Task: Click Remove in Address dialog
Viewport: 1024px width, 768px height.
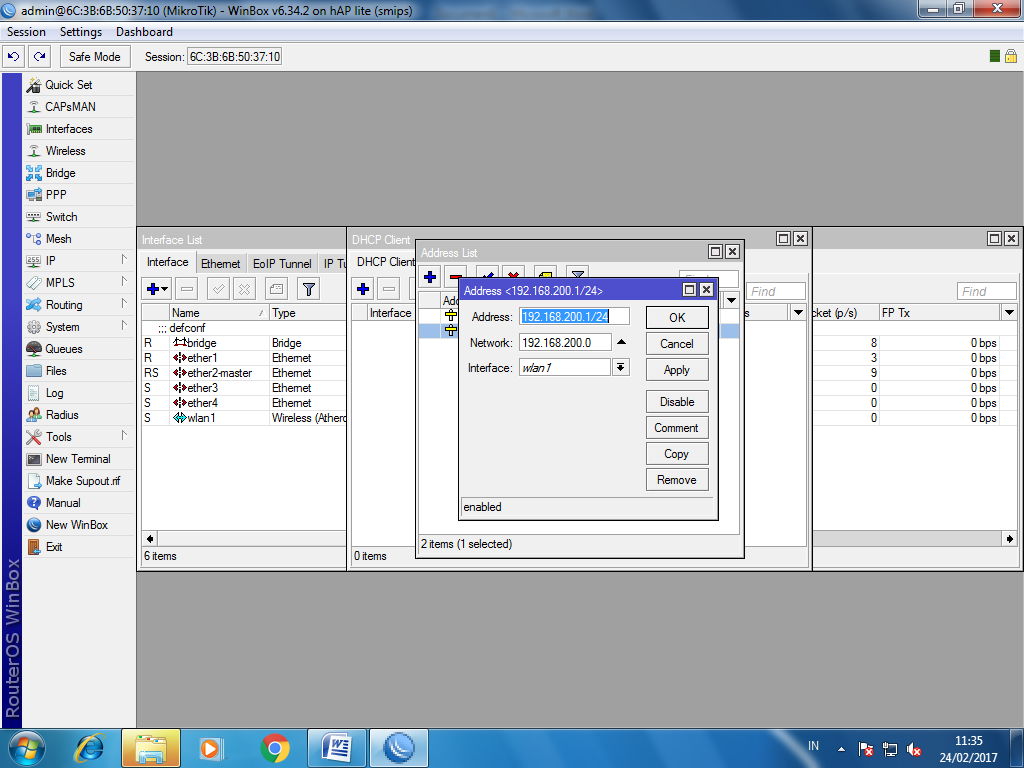Action: click(x=677, y=480)
